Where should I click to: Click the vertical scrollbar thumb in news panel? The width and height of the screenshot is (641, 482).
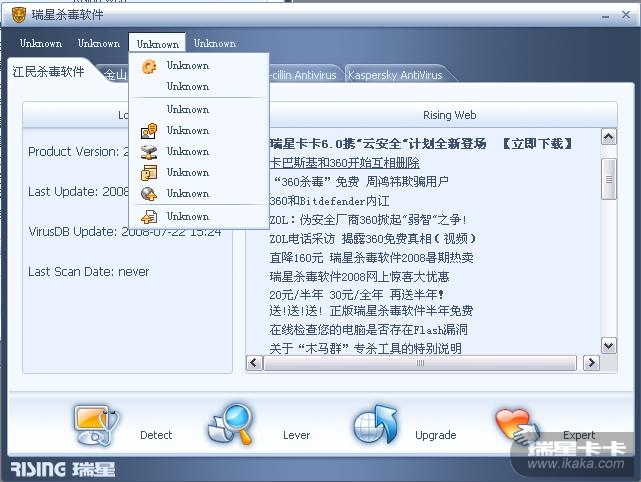609,179
